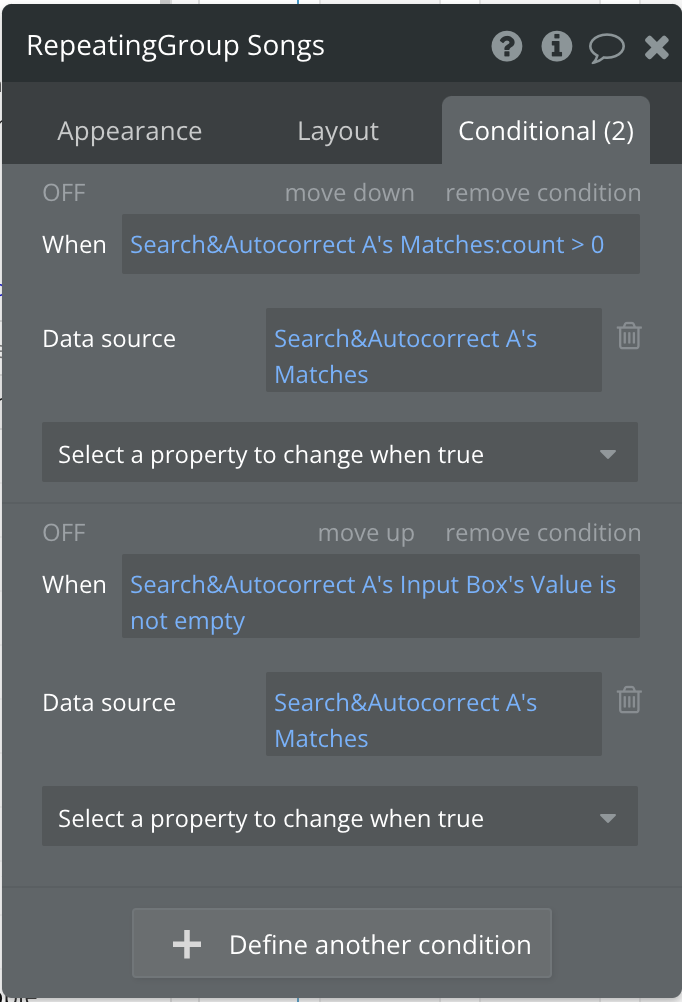Delete first condition's Data source property
The image size is (682, 1002).
(x=629, y=336)
